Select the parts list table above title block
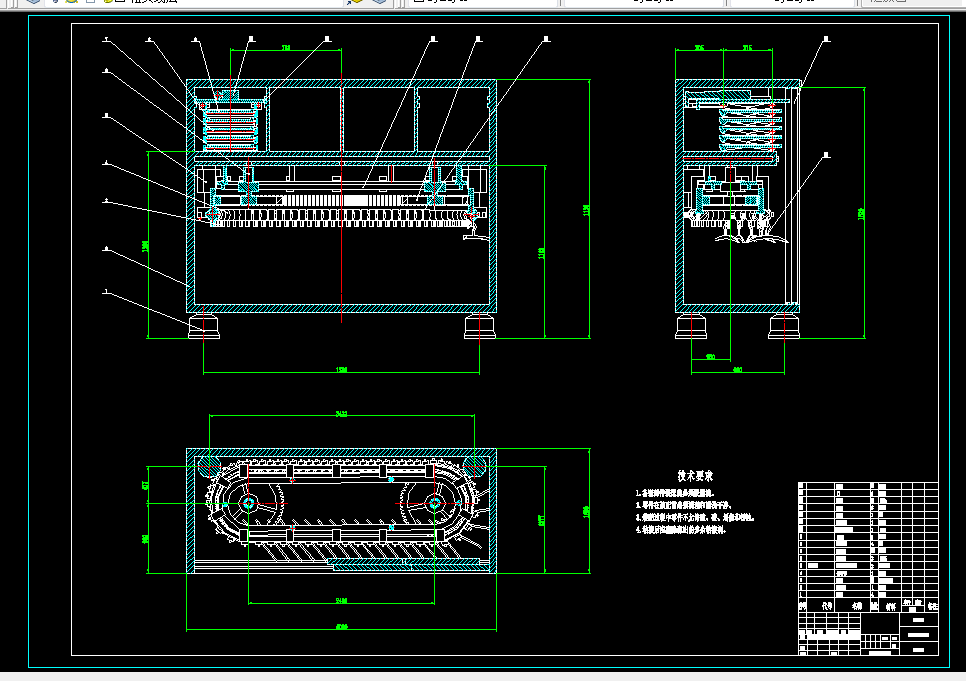The height and width of the screenshot is (681, 966). point(868,547)
